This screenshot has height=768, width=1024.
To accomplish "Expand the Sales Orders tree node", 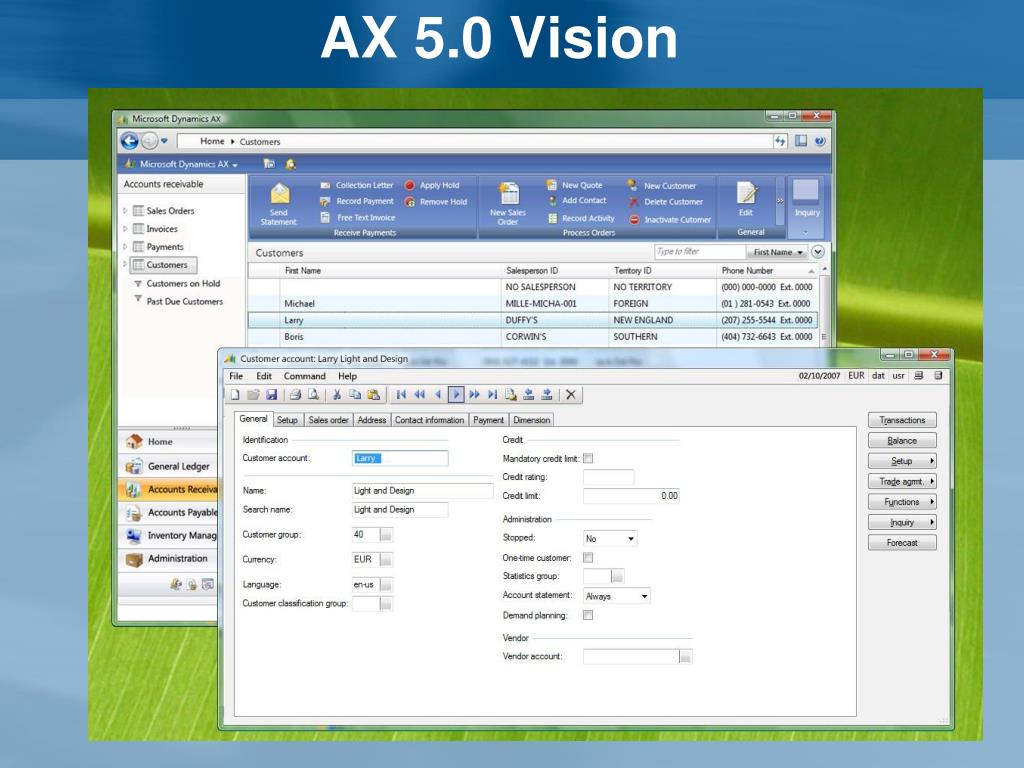I will (125, 211).
